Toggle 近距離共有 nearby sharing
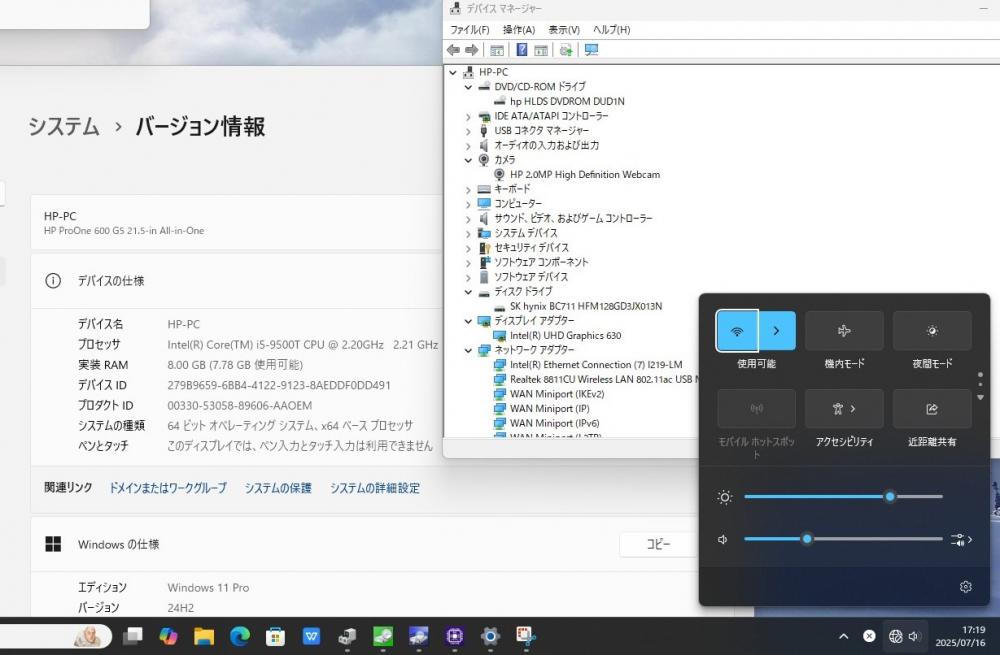Image resolution: width=1000 pixels, height=655 pixels. click(x=932, y=409)
